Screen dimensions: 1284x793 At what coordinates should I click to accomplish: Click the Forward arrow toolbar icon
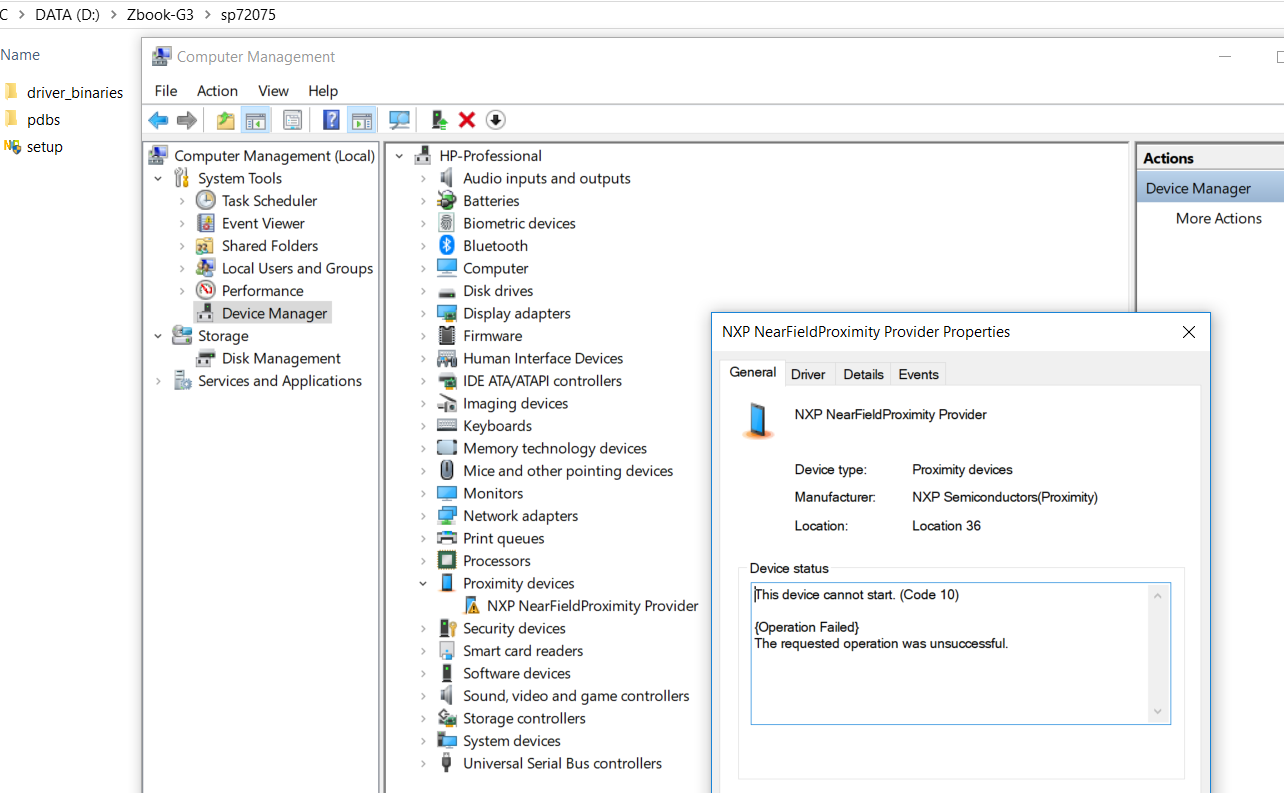point(187,120)
